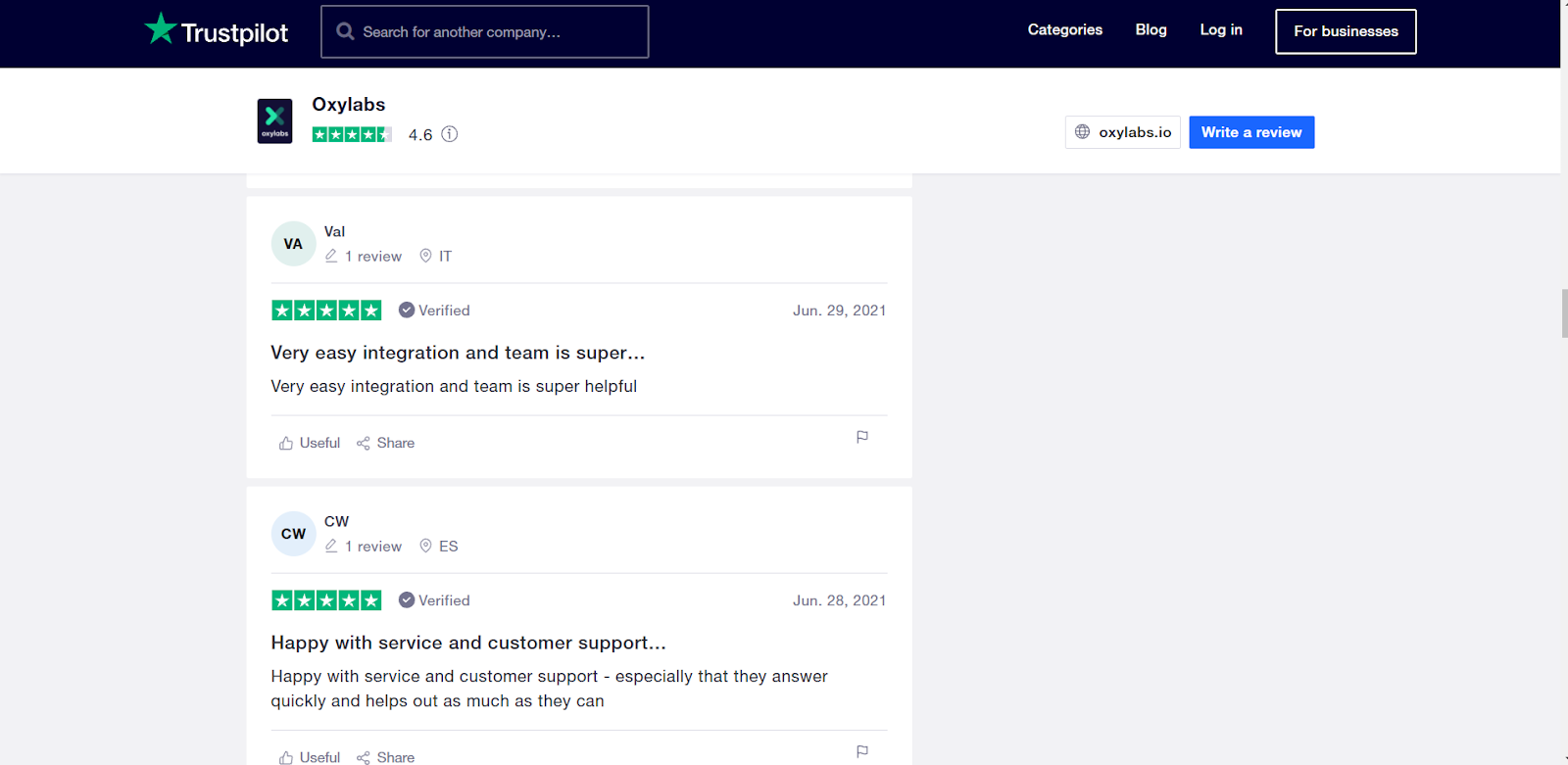The image size is (1568, 765).
Task: Click Val's 1 review count
Action: 364,257
